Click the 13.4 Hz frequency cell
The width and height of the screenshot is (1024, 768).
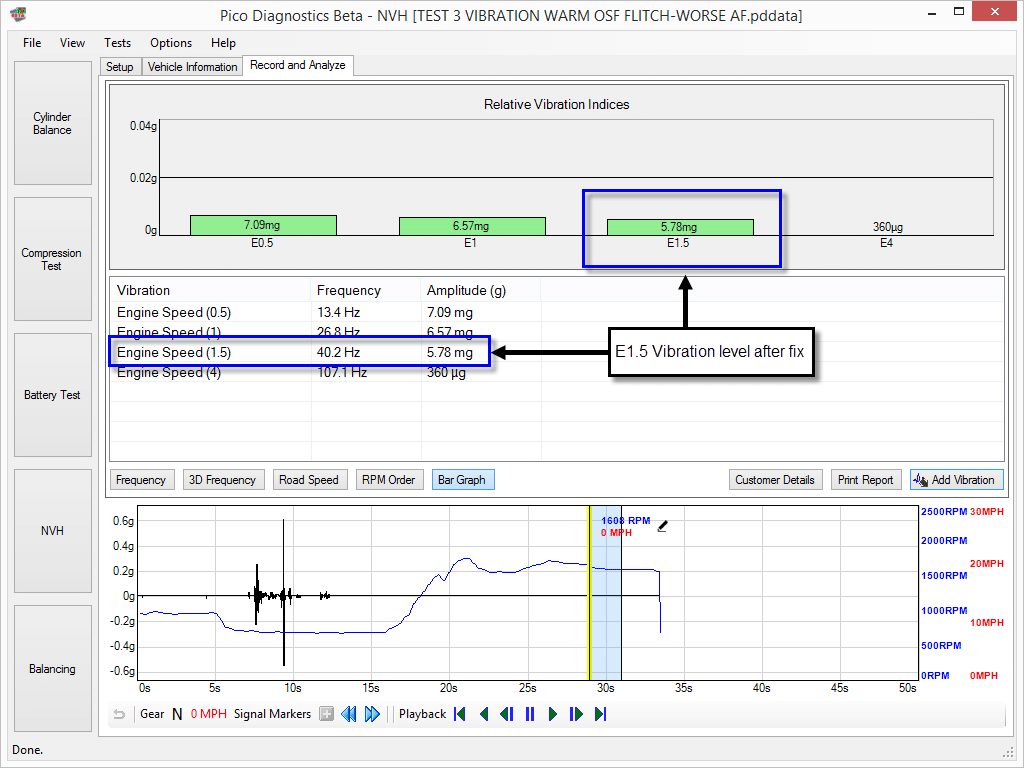click(338, 312)
